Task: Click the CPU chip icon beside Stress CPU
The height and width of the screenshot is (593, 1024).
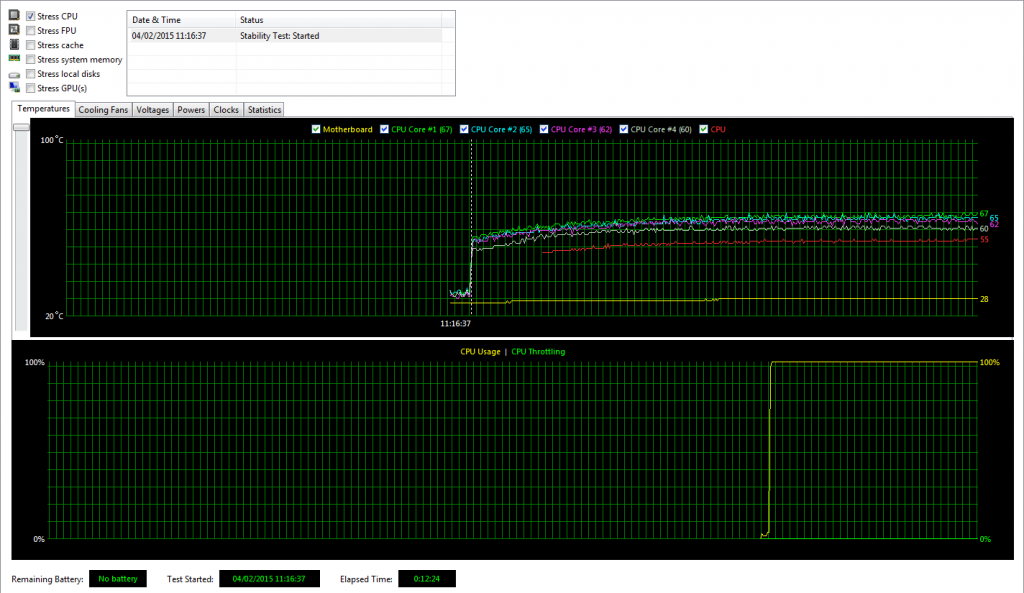Action: (x=14, y=15)
